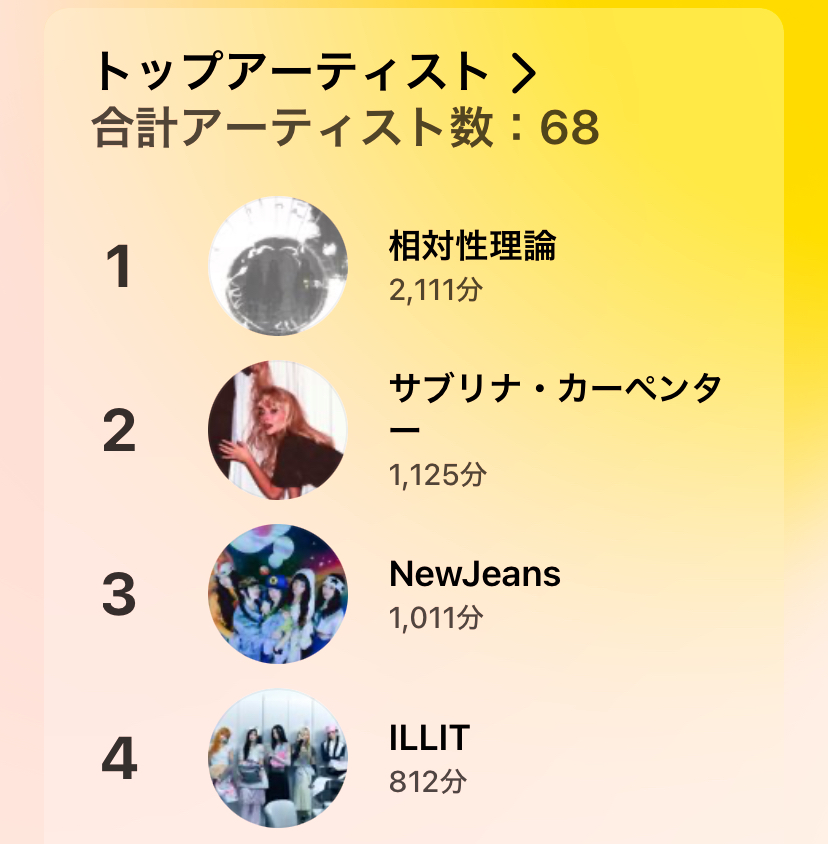Open the トップアーティスト chevron arrow
Image resolution: width=828 pixels, height=844 pixels.
[x=525, y=72]
